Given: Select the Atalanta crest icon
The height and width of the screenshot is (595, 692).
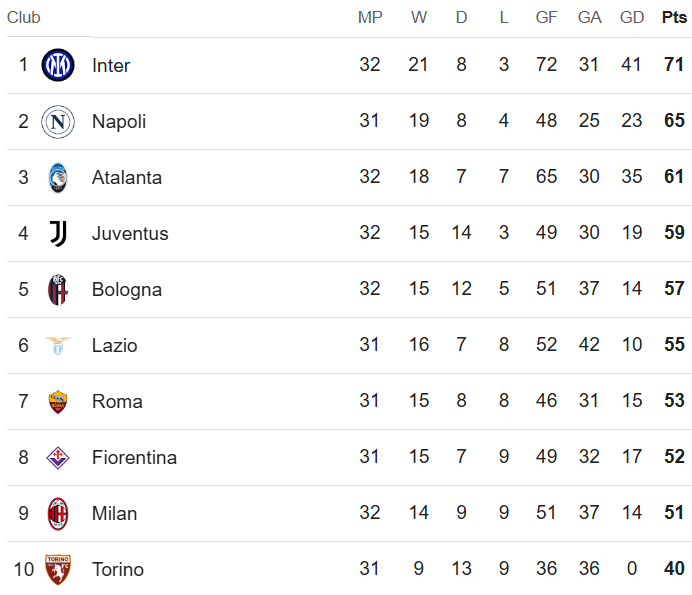Looking at the screenshot, I should (x=58, y=178).
